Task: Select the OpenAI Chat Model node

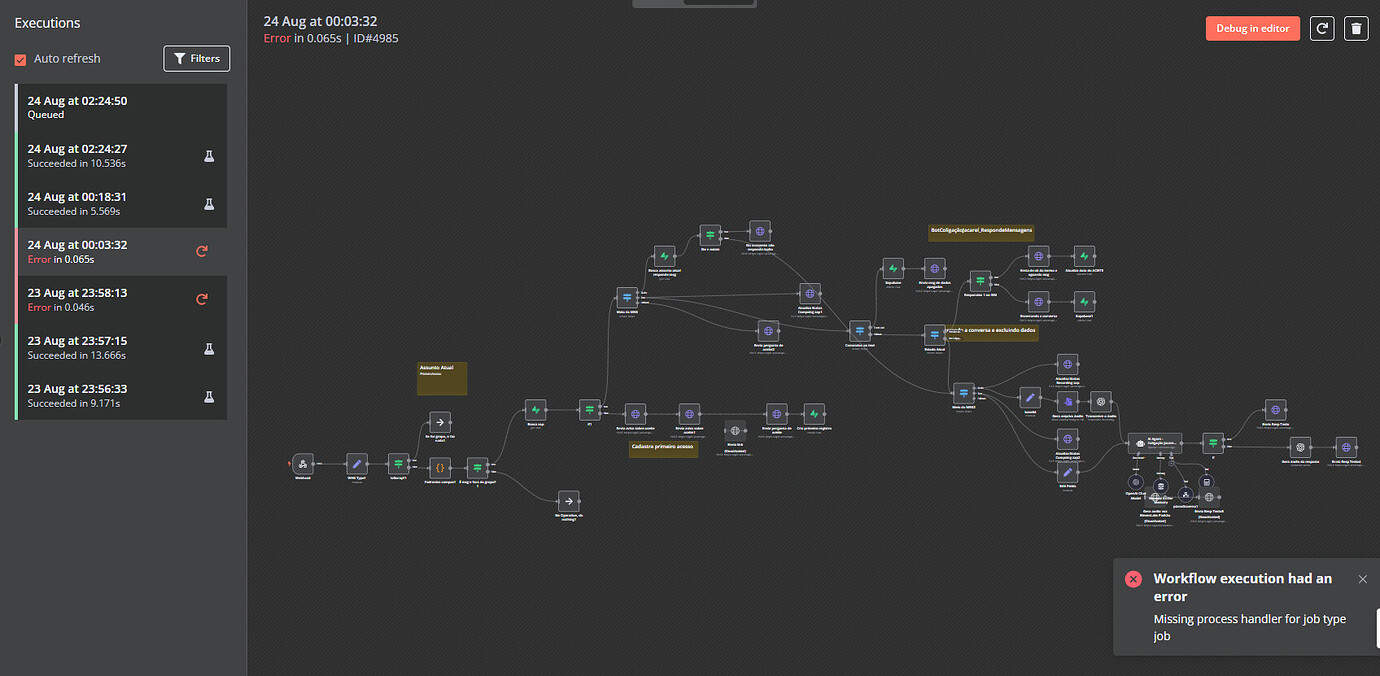Action: tap(1136, 482)
